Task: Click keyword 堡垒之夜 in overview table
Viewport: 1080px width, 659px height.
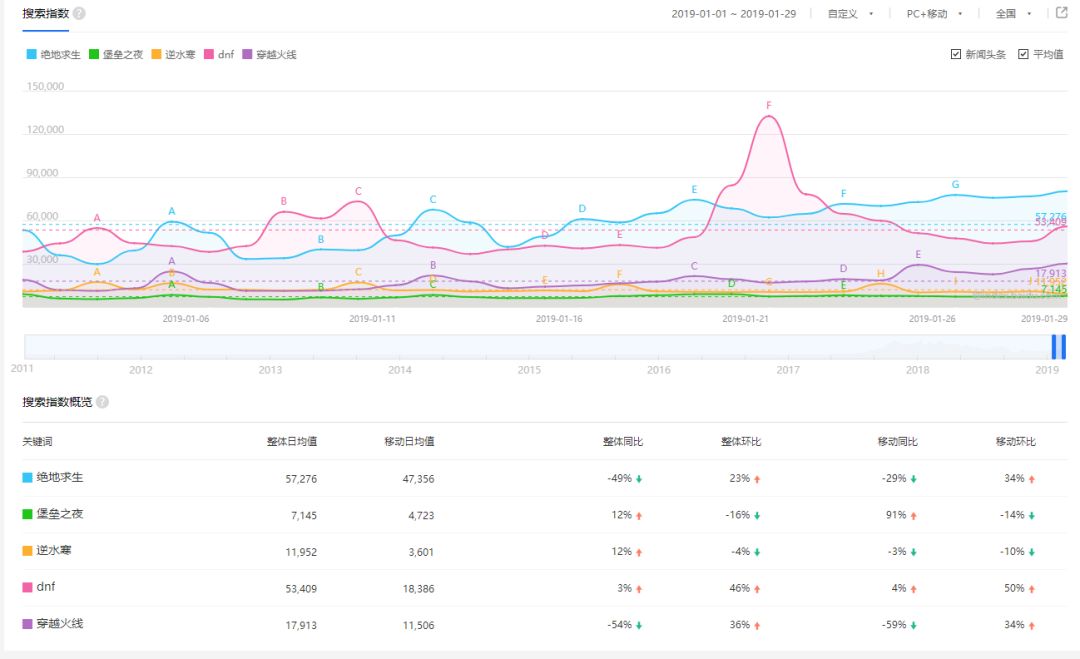Action: coord(60,514)
